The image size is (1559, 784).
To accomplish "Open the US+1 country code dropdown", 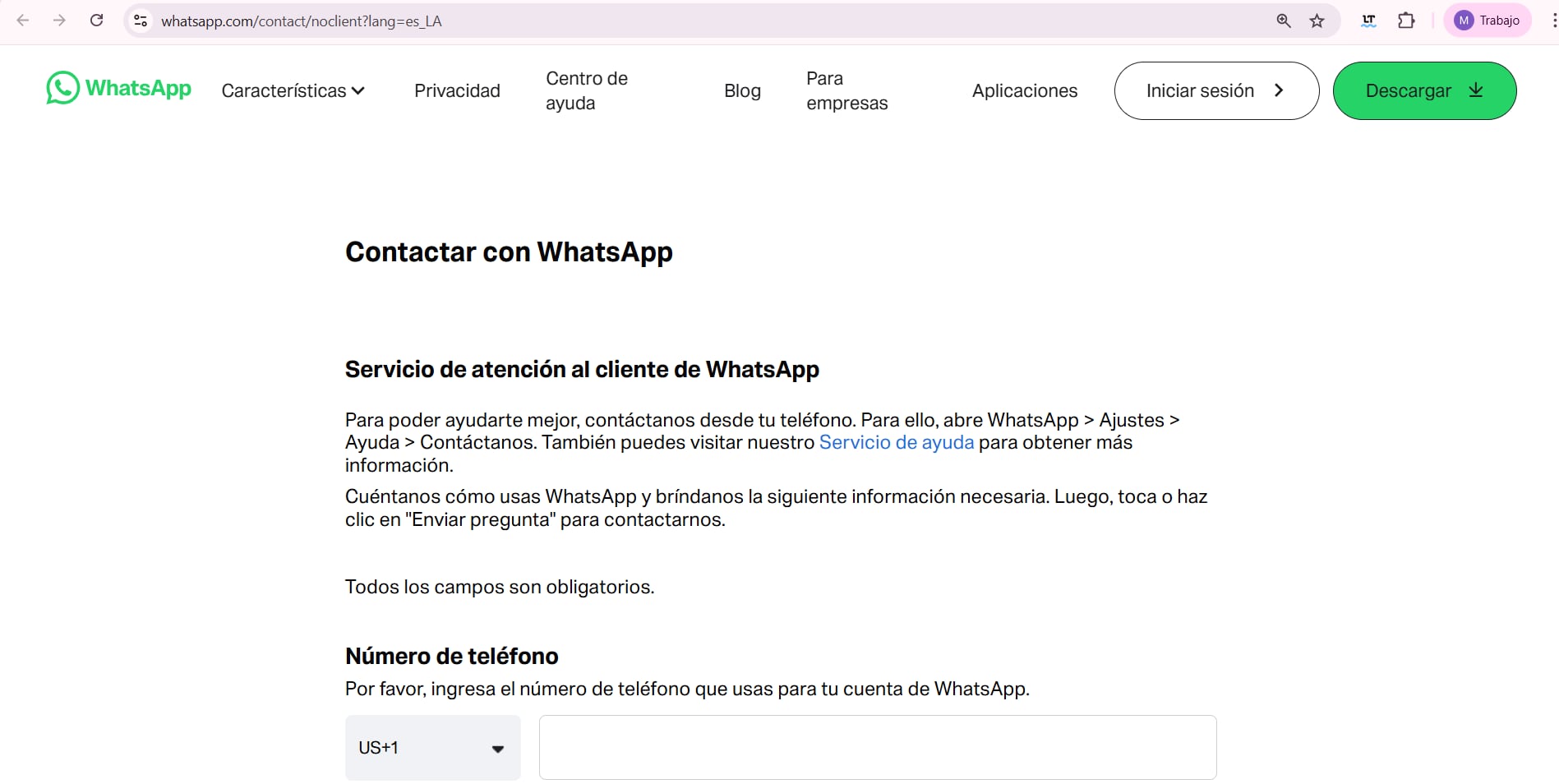I will click(x=432, y=748).
